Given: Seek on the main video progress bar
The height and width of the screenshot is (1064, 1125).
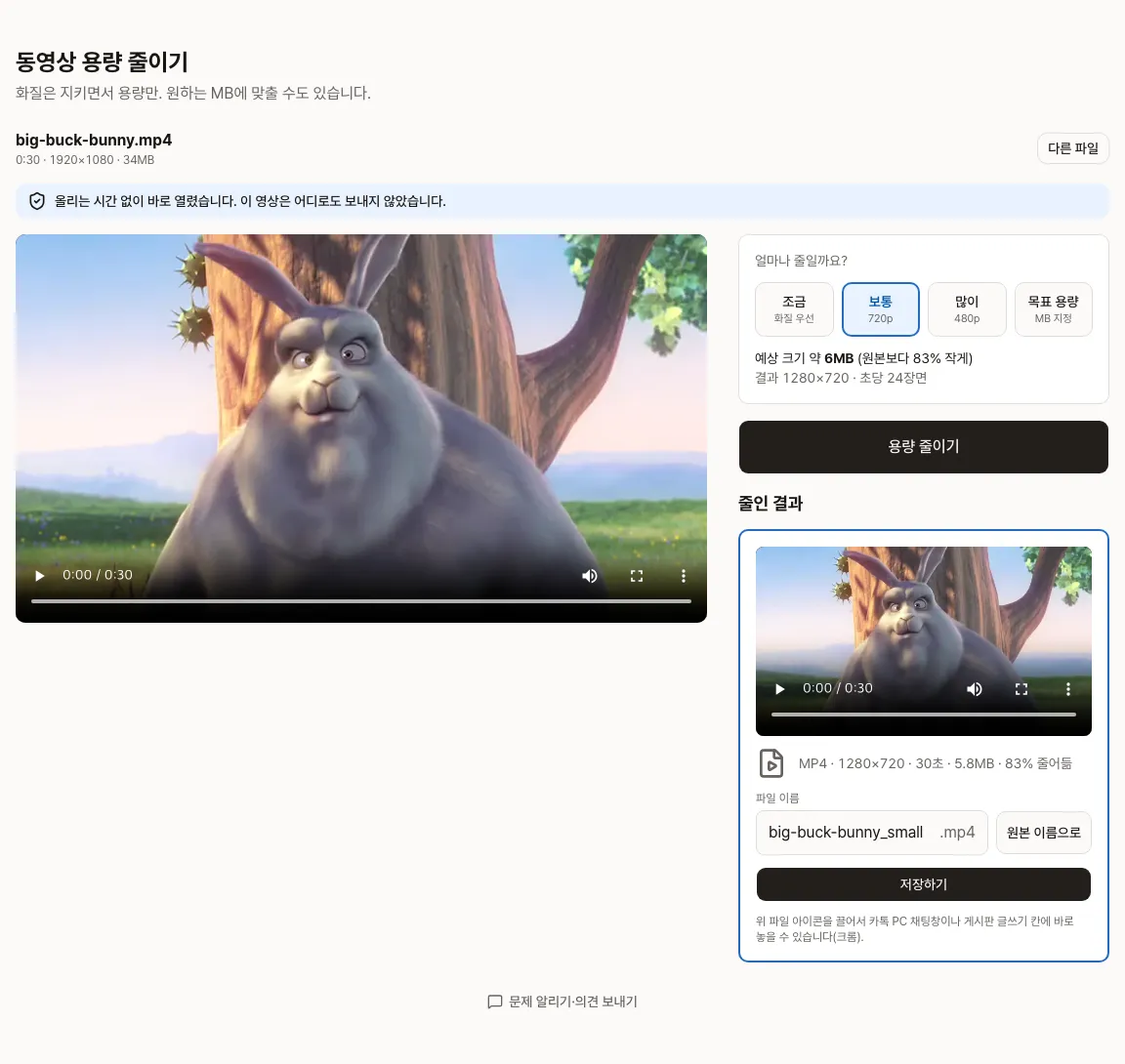Looking at the screenshot, I should click(x=361, y=601).
